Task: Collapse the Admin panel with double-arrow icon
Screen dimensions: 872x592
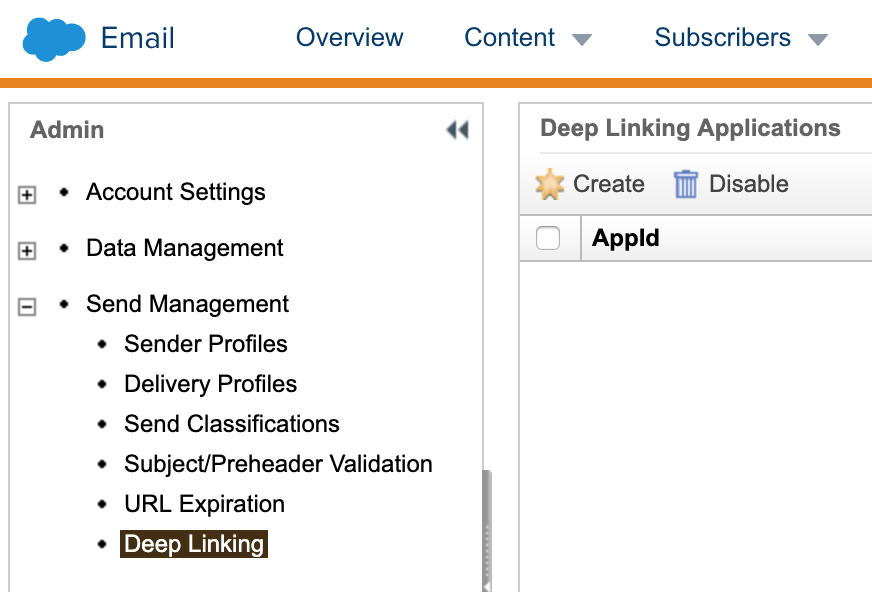Action: (x=457, y=130)
